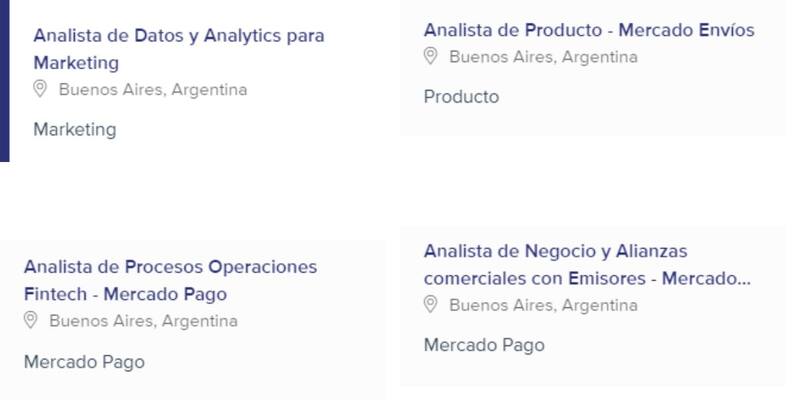Click location pin in Negocio y Alianzas card

[x=431, y=304]
